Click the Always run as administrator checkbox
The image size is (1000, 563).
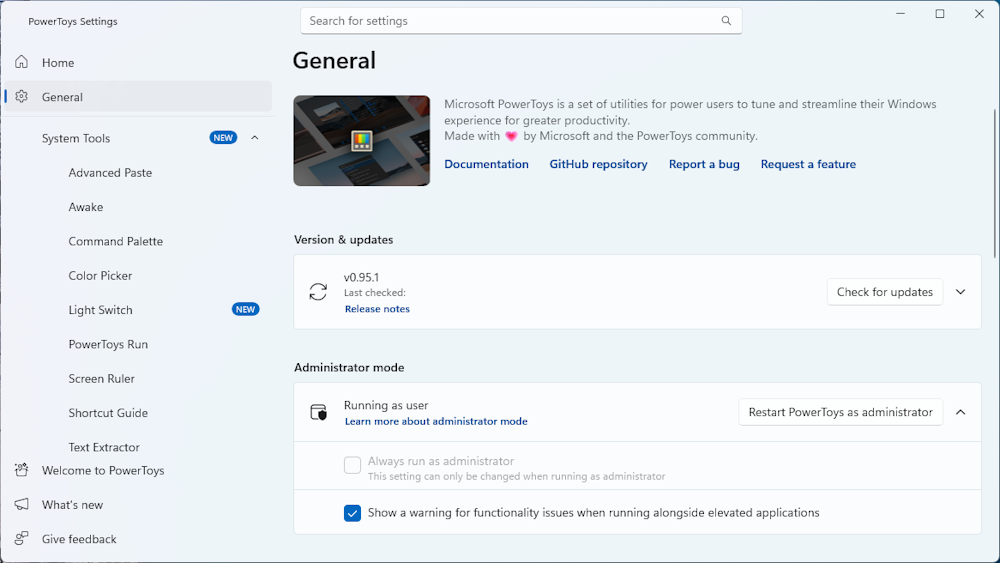coord(352,465)
